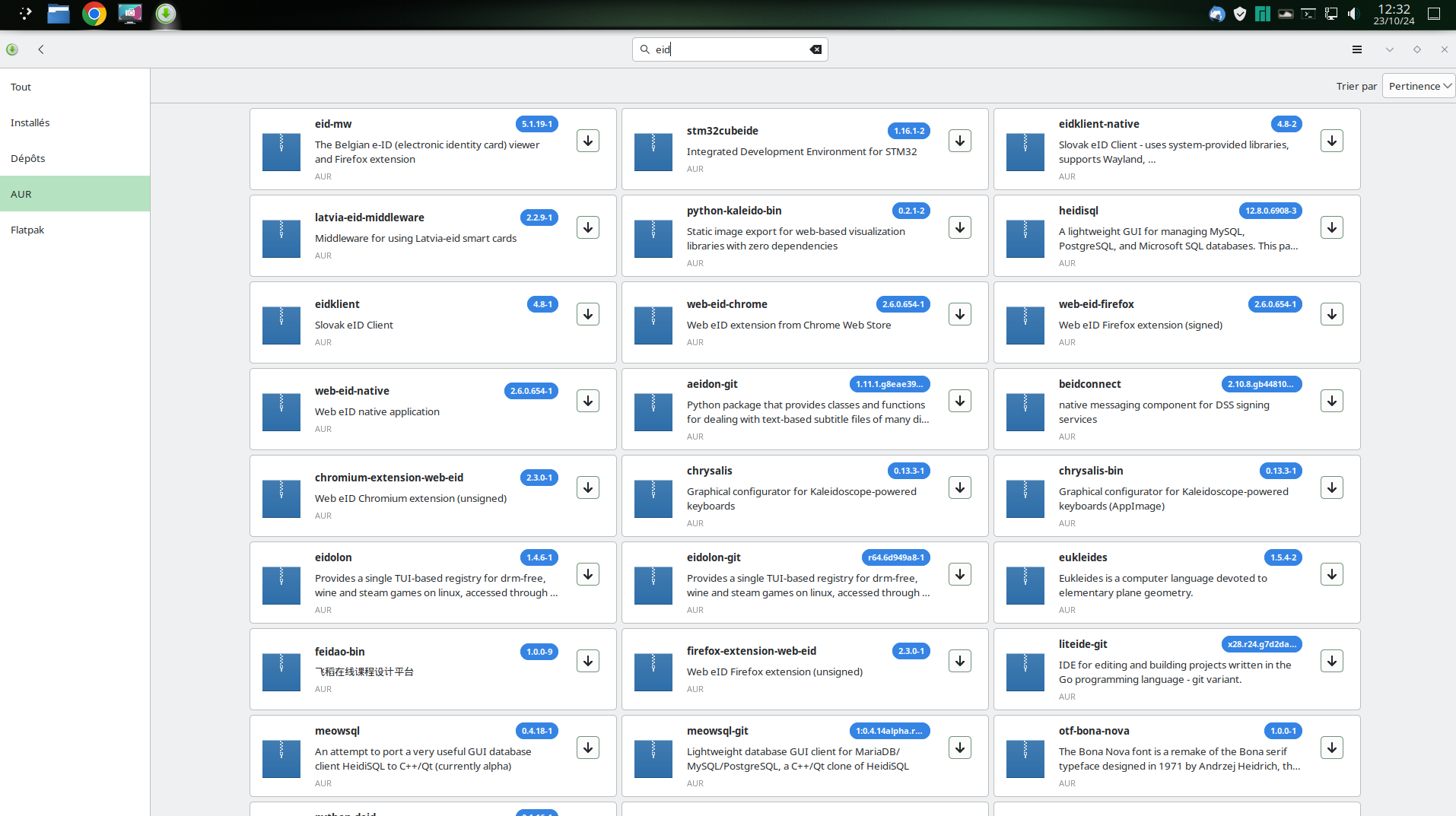Click the network icon in the system tray
The height and width of the screenshot is (816, 1456).
(1331, 14)
